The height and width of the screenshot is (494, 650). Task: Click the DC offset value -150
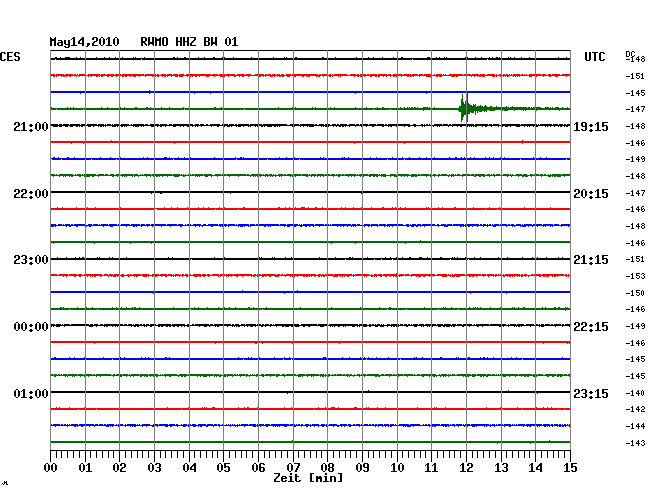pyautogui.click(x=635, y=293)
